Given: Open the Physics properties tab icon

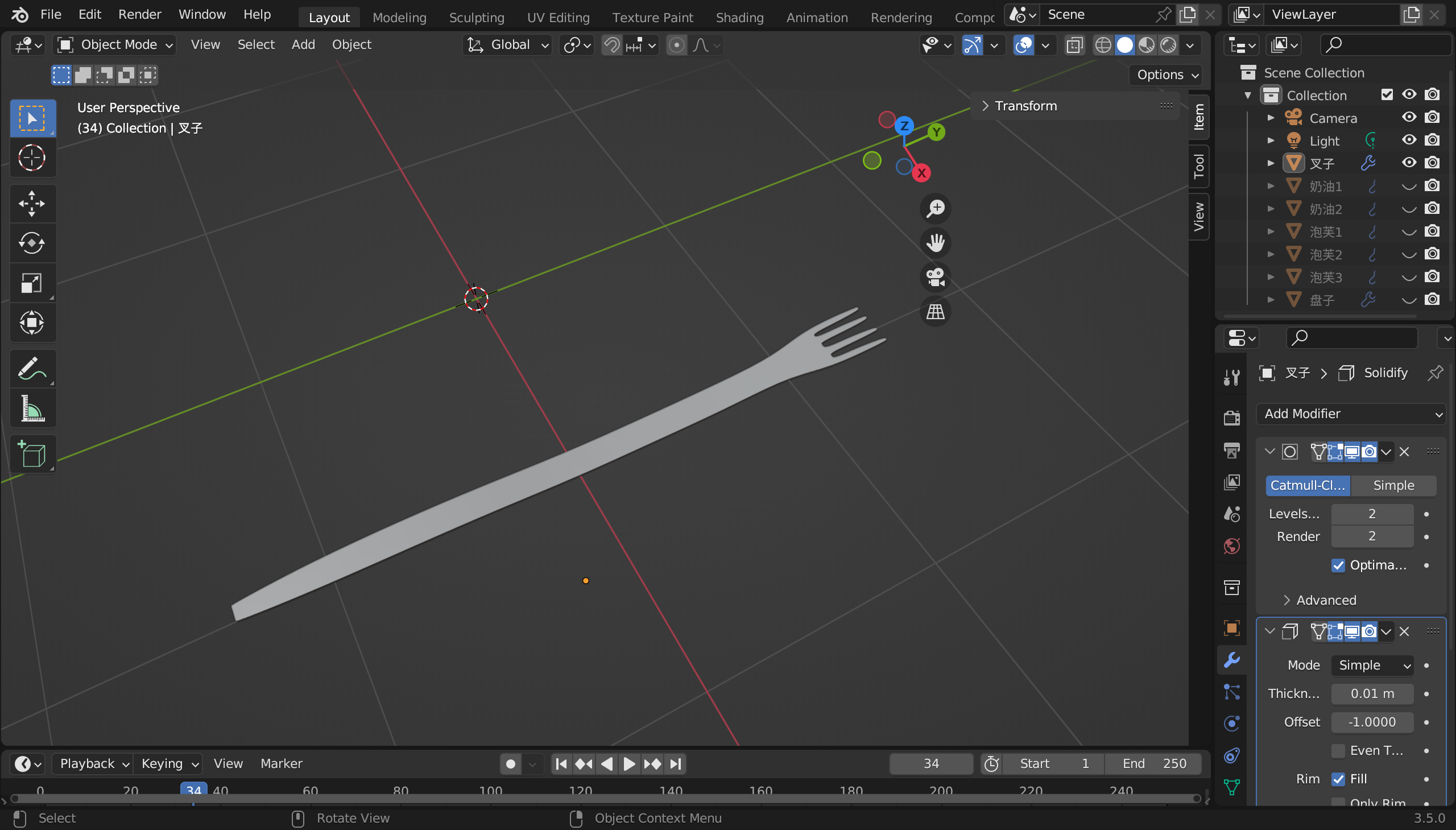Looking at the screenshot, I should [1231, 724].
